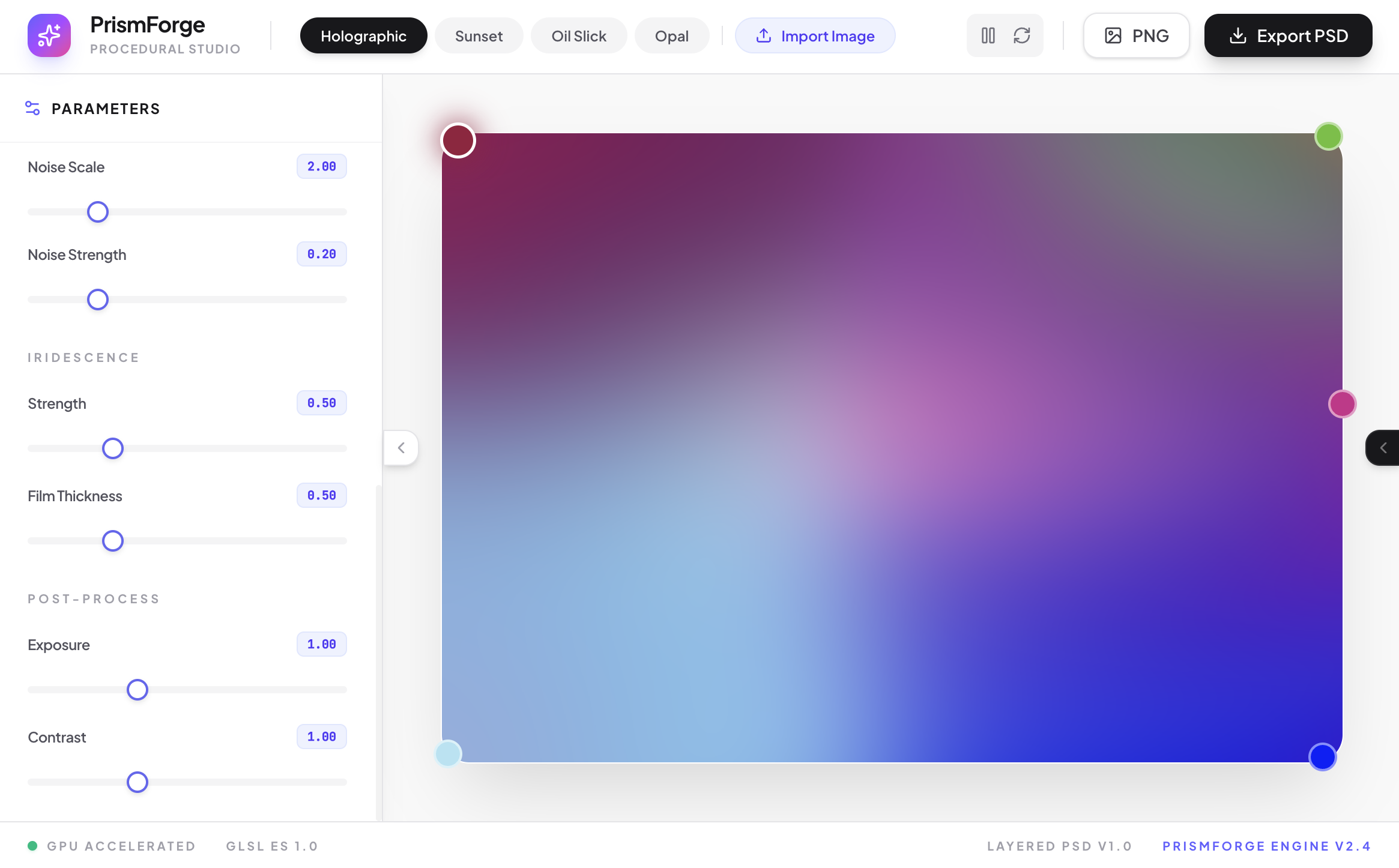Click the GPU Accelerated status dot

click(x=34, y=846)
